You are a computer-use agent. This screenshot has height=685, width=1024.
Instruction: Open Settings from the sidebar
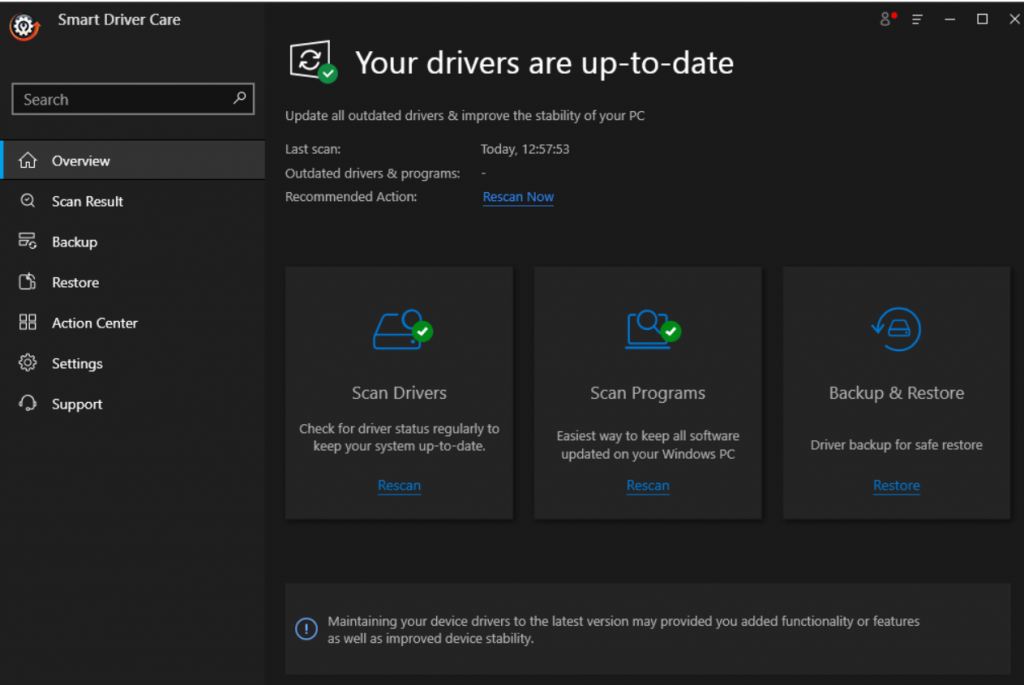click(133, 362)
